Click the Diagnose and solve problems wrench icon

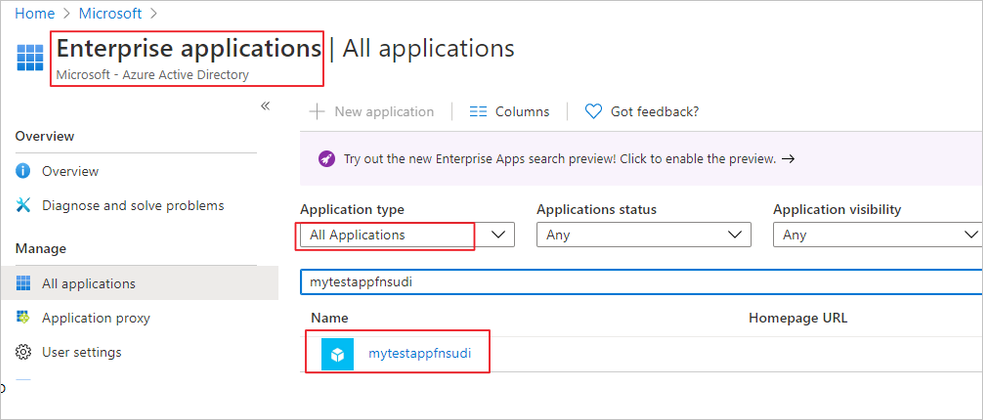(24, 205)
